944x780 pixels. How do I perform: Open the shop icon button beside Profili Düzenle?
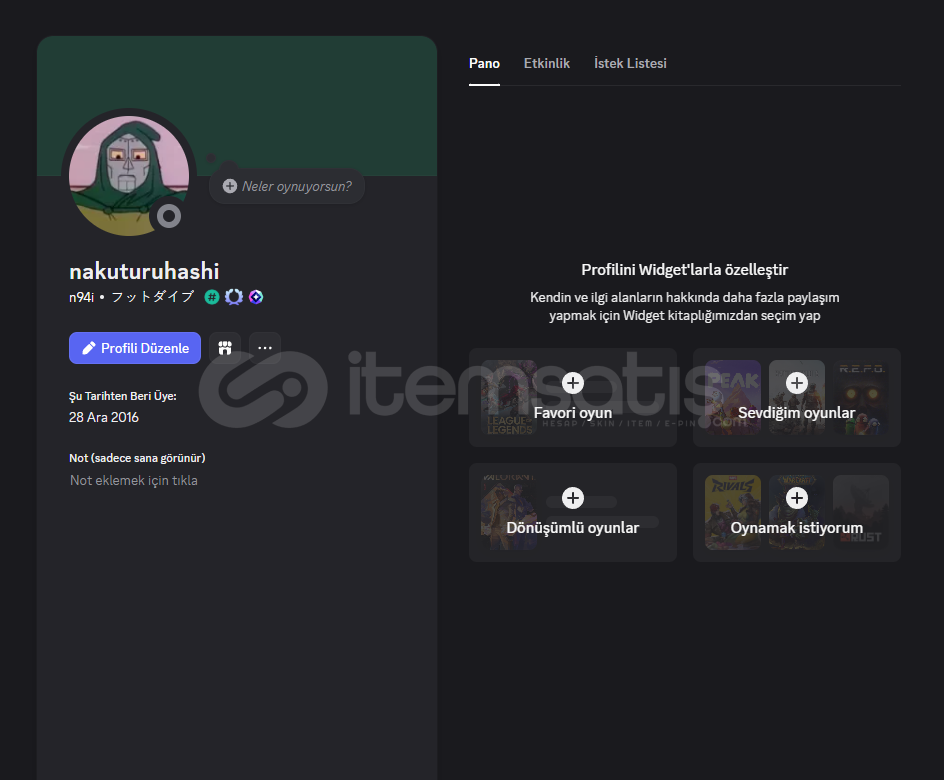[x=225, y=348]
